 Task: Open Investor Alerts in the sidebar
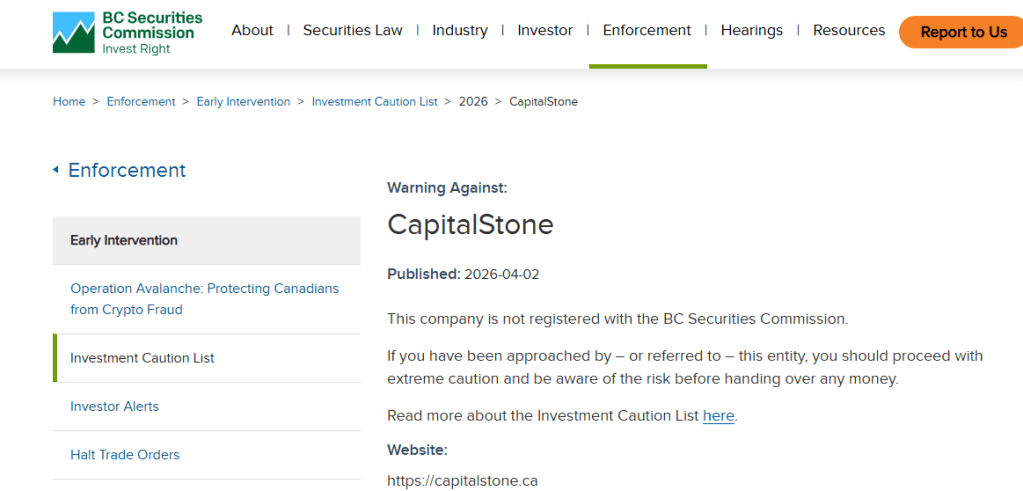114,406
